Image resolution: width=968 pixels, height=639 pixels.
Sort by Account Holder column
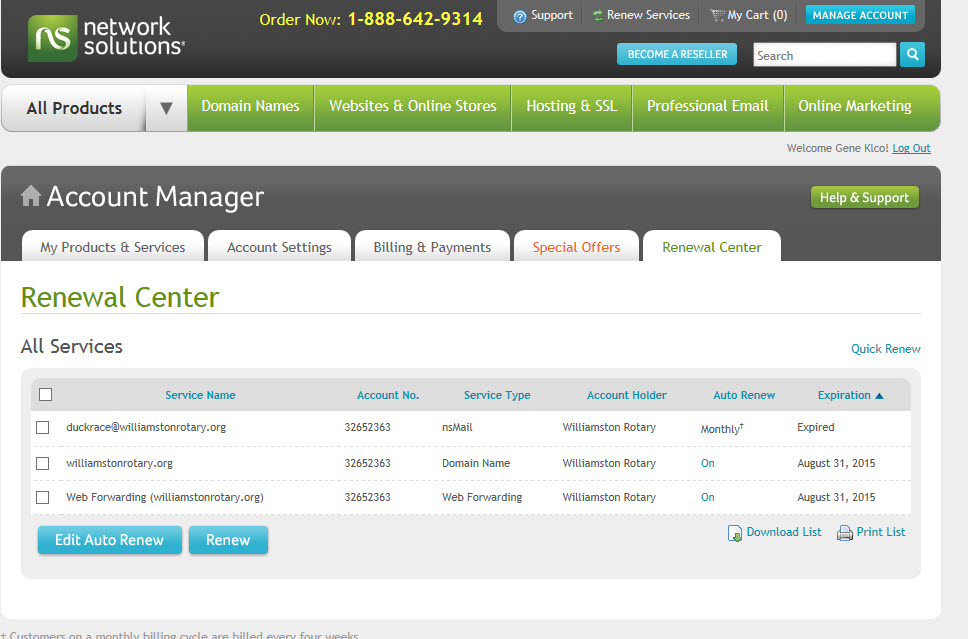click(627, 395)
